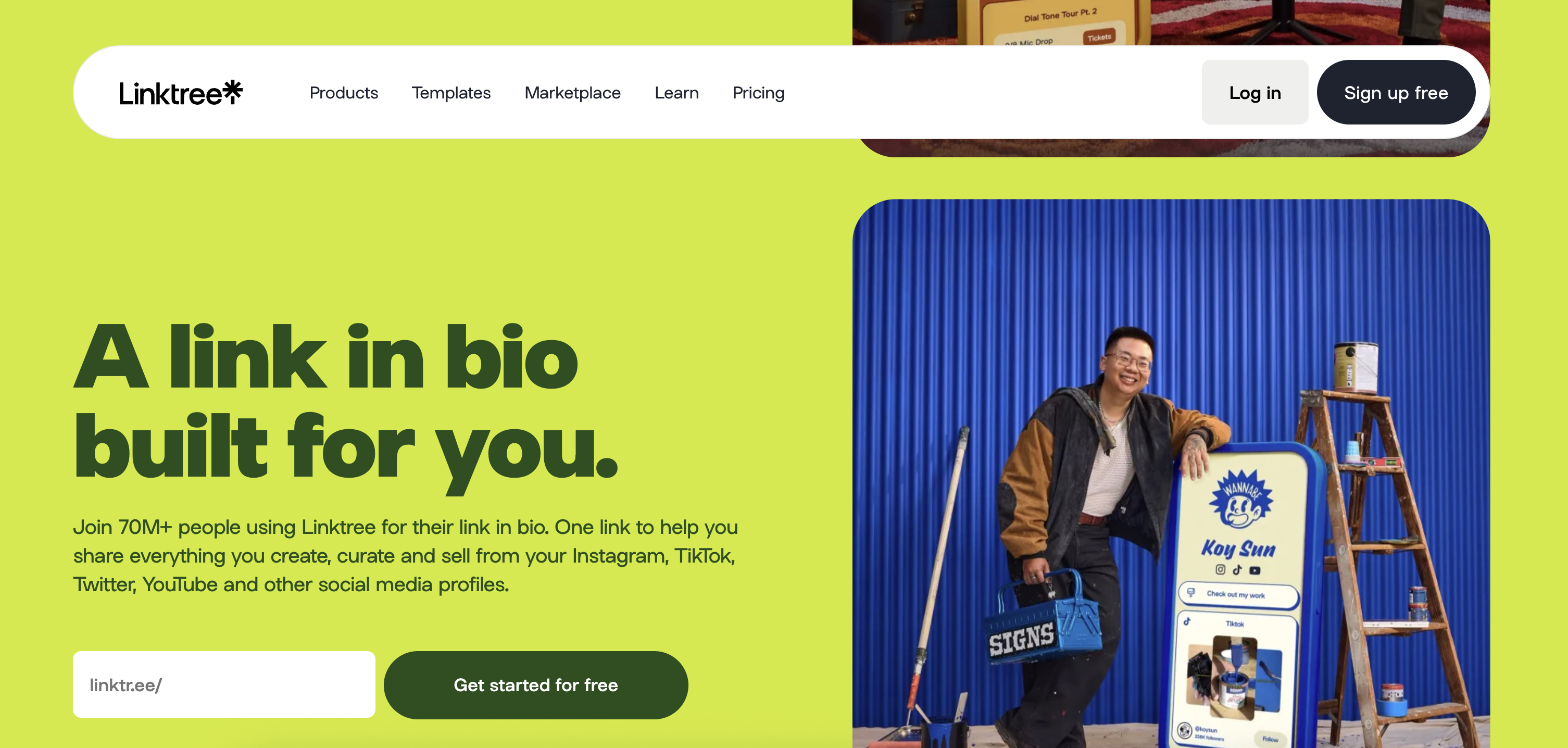The width and height of the screenshot is (1568, 748).
Task: Focus the linktr.ee/ username input field
Action: pos(224,684)
